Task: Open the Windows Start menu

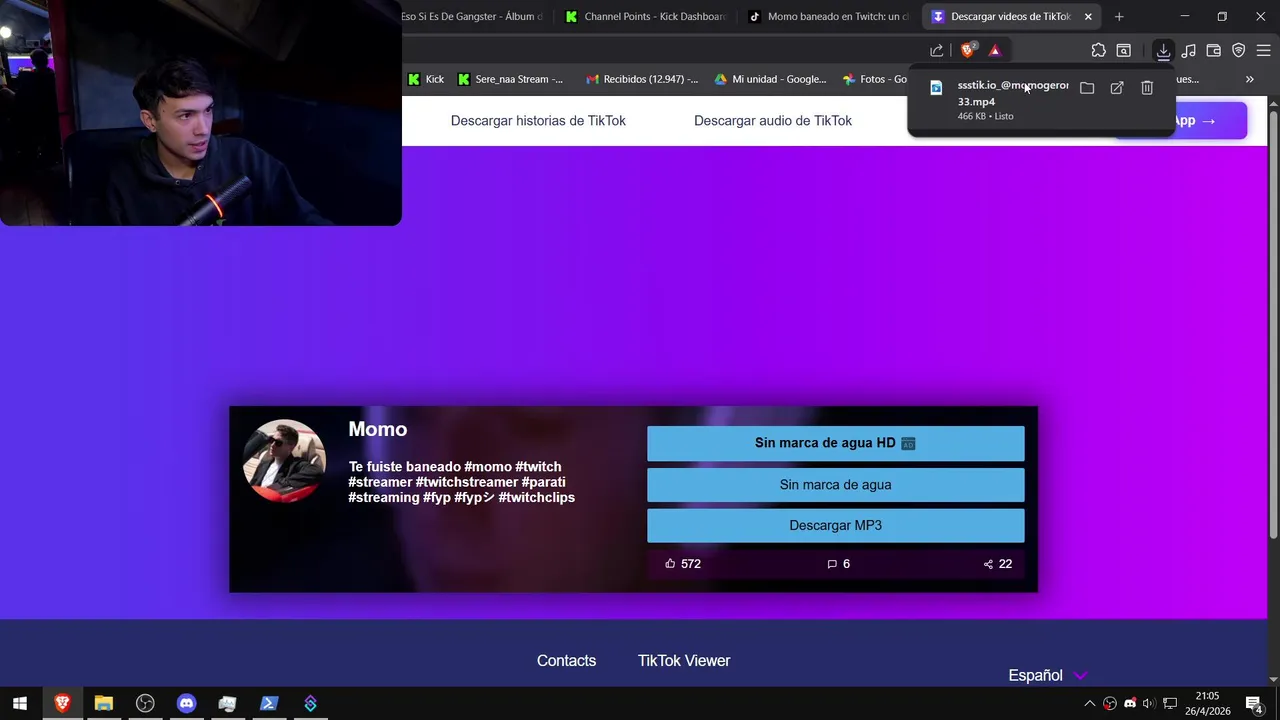Action: 19,703
